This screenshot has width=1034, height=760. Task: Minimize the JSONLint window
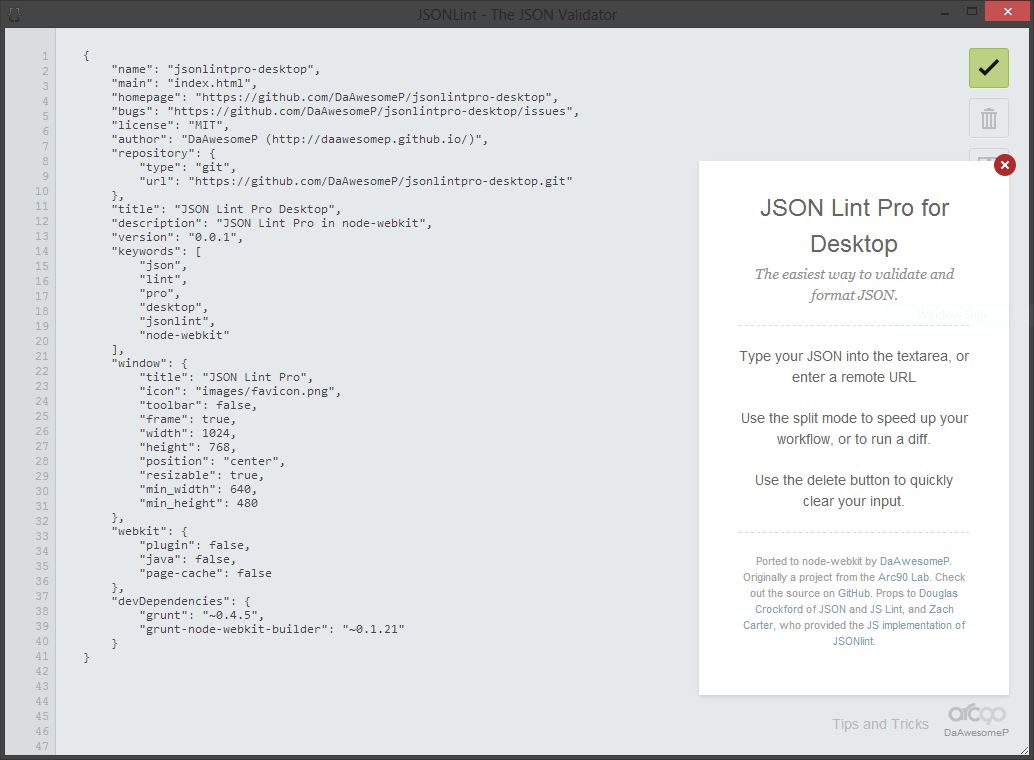[x=945, y=13]
